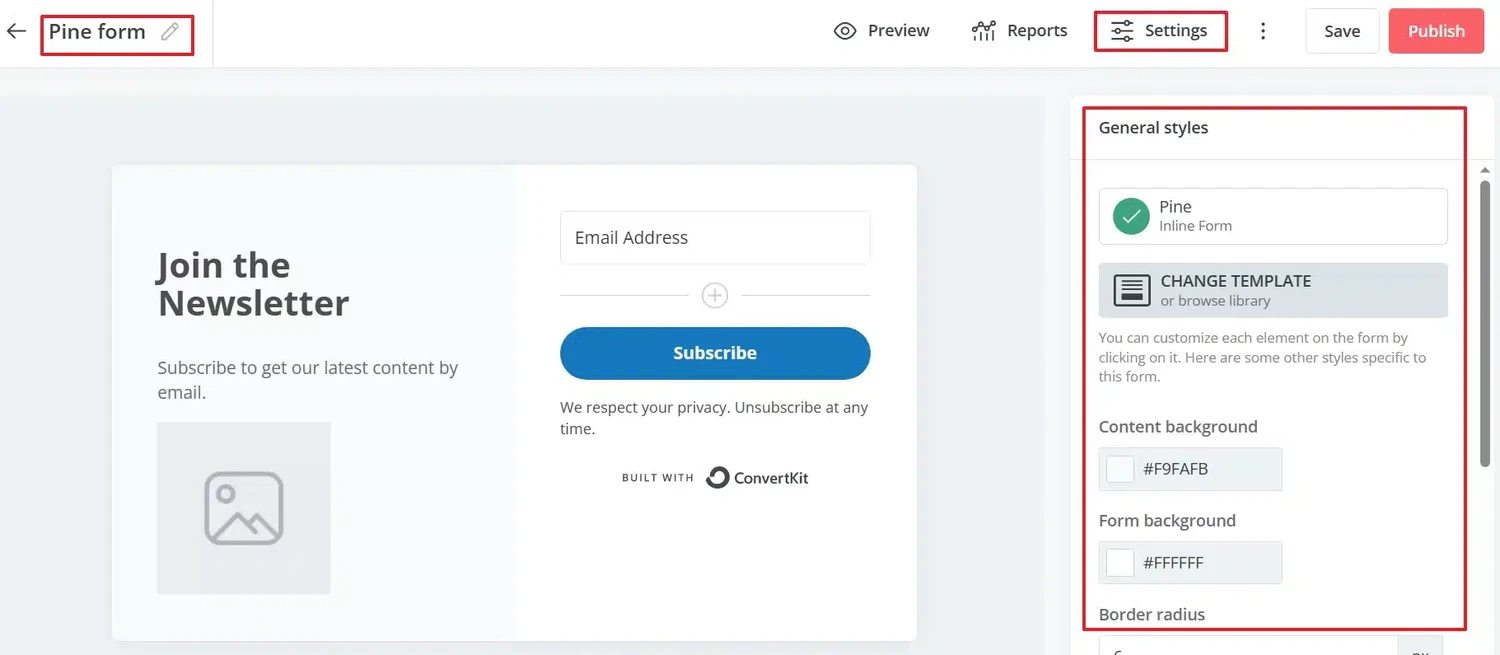
Task: Click the Reports chart icon
Action: (984, 31)
